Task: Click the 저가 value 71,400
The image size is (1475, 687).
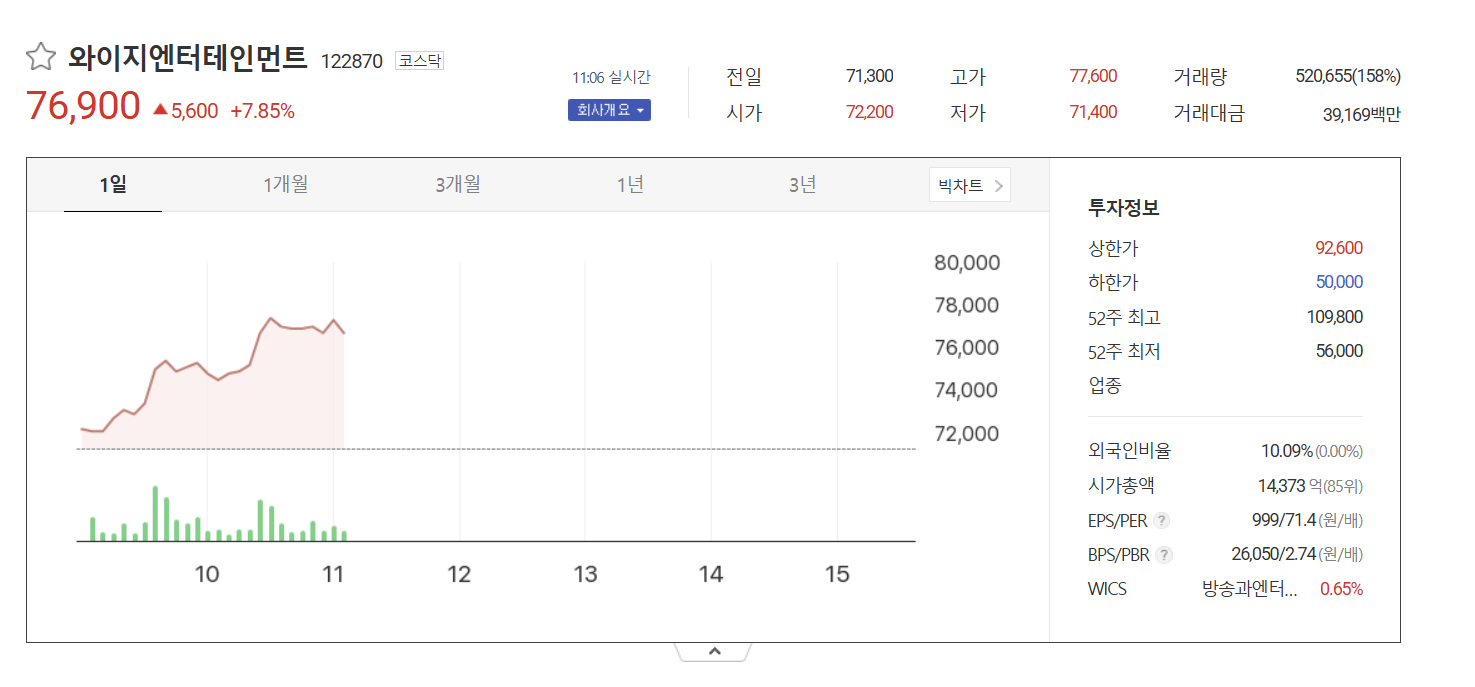Action: 1093,112
